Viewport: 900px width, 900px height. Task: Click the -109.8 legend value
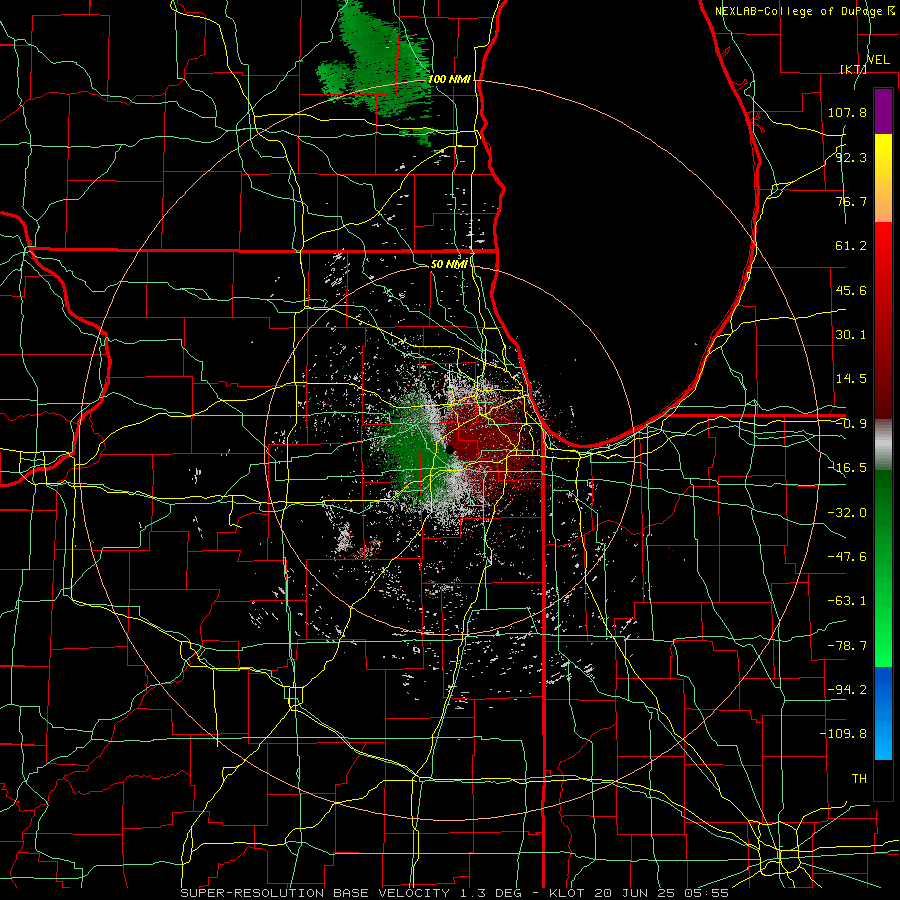(843, 734)
